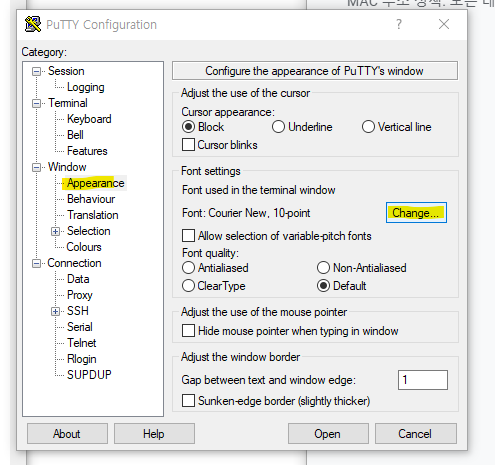The image size is (495, 465).
Task: Choose ClearType font quality
Action: (x=188, y=286)
